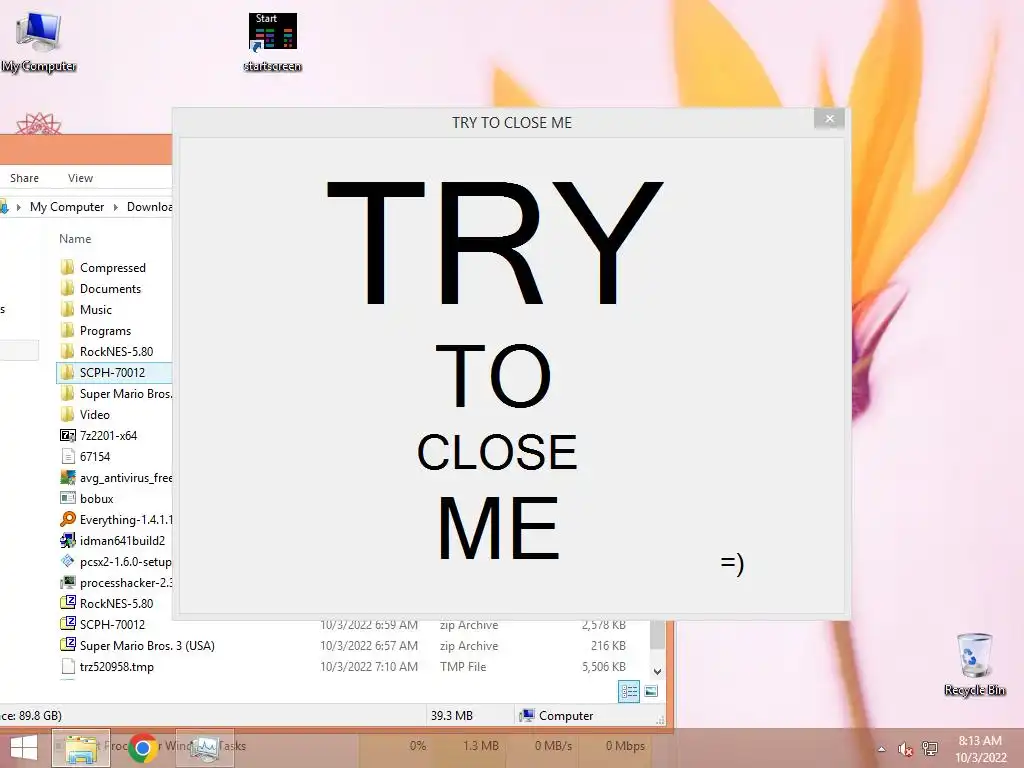Select the Documents folder icon

tap(67, 288)
